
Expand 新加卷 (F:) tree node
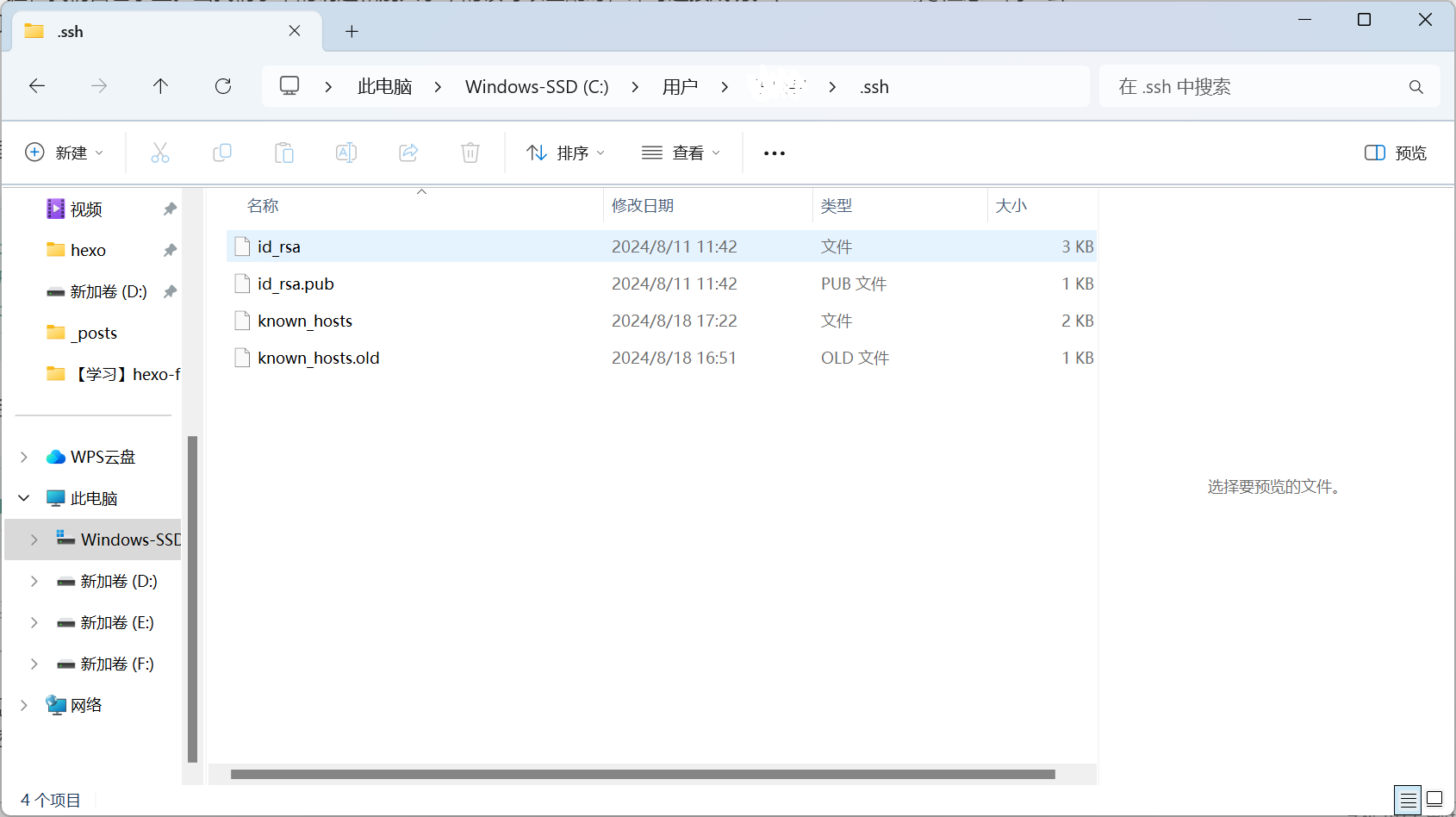click(34, 664)
